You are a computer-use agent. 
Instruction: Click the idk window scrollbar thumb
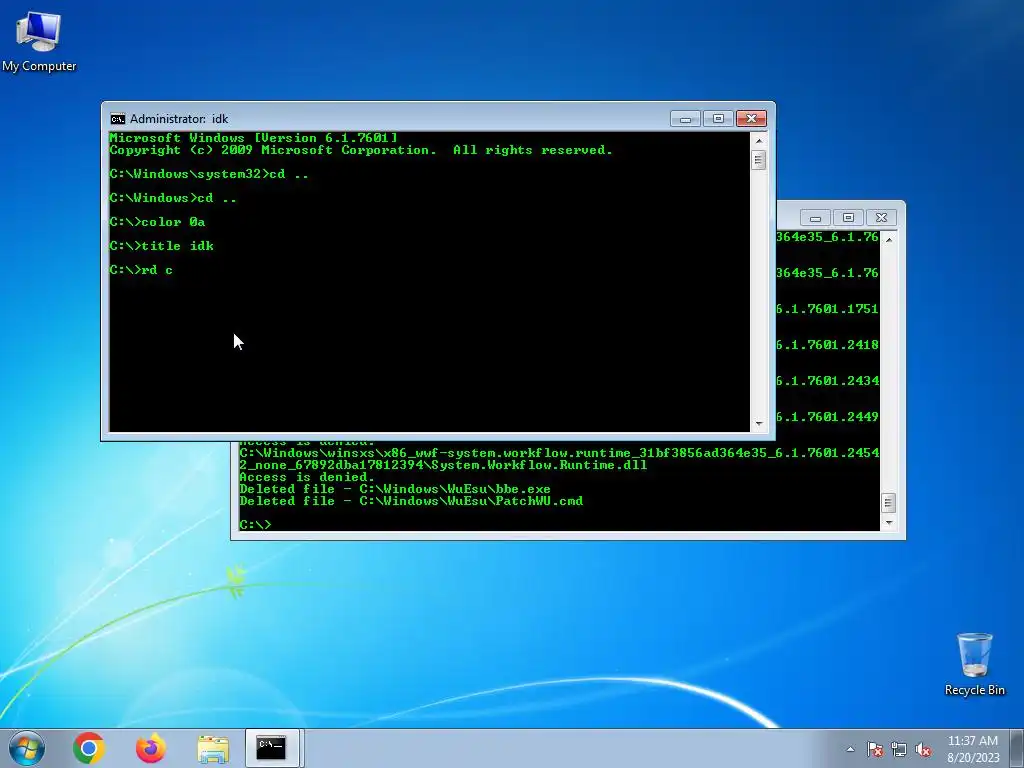point(758,160)
